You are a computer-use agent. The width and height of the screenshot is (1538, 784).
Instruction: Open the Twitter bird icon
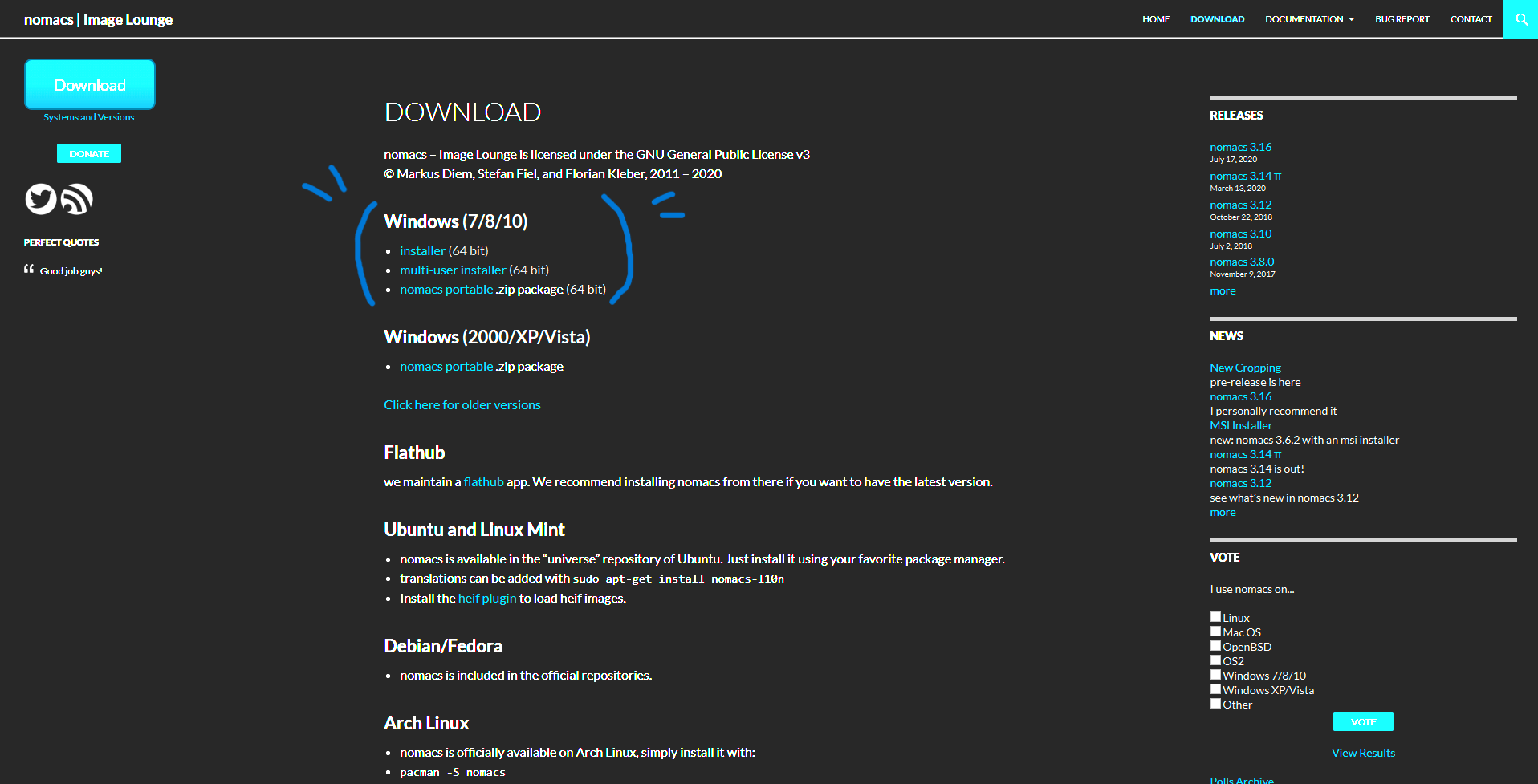coord(41,199)
